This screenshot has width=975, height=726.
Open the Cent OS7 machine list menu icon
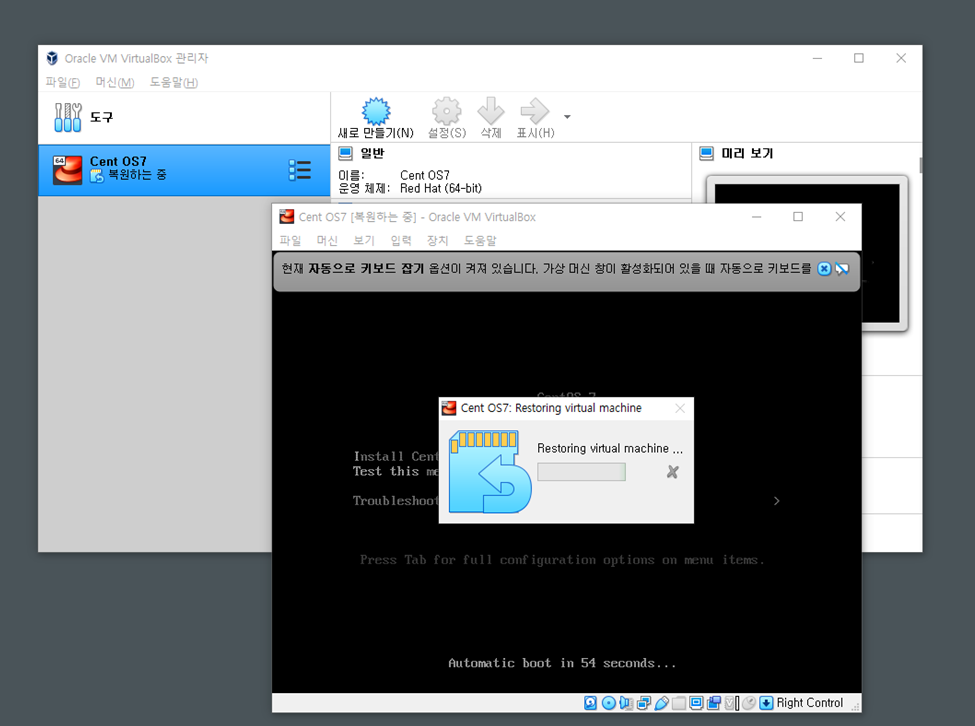click(300, 170)
